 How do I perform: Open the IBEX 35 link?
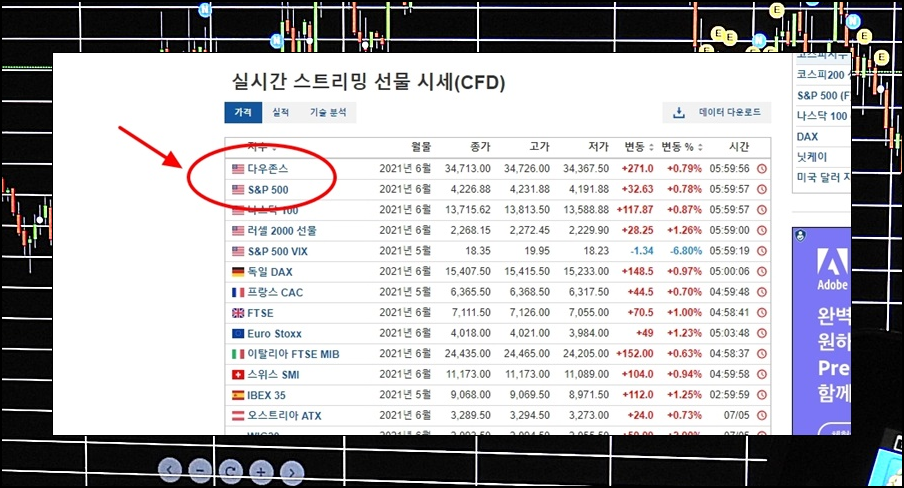click(x=266, y=395)
